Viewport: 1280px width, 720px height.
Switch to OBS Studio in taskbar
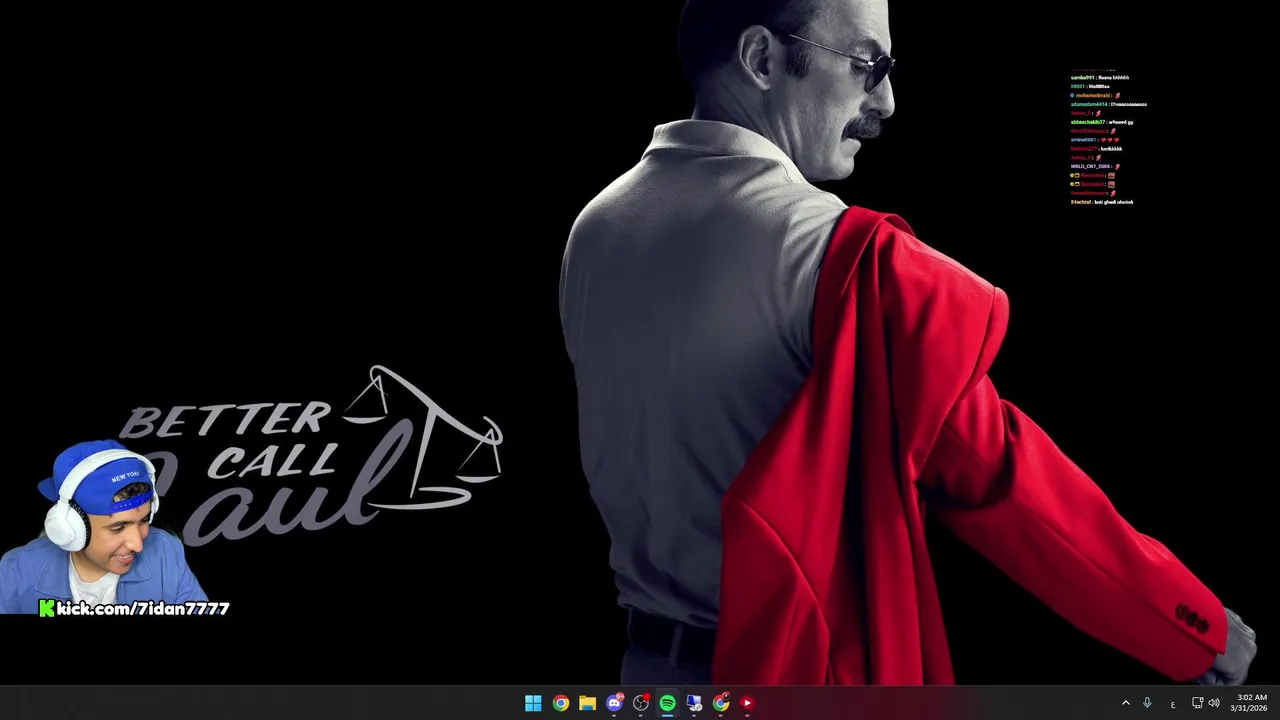(x=641, y=703)
